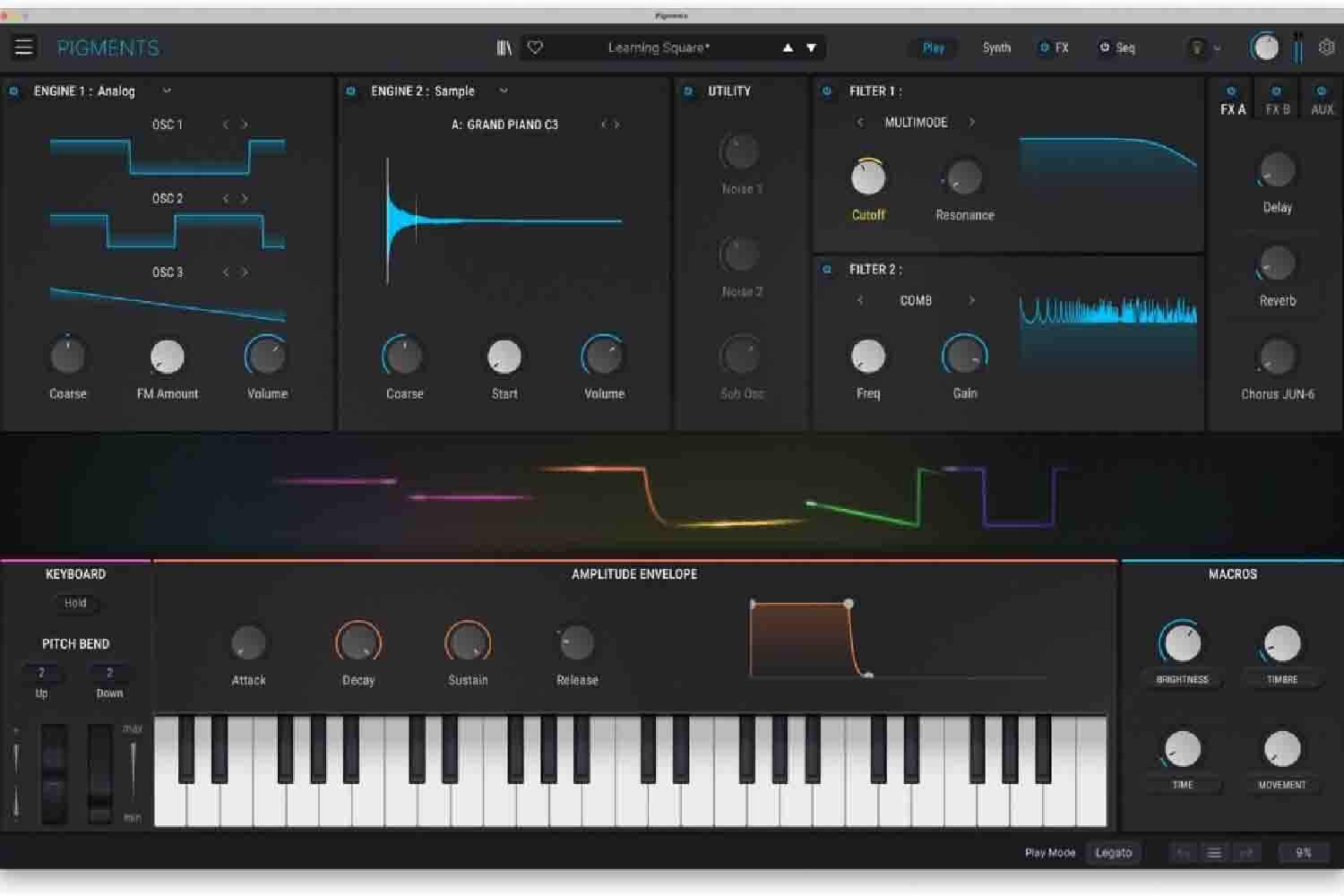This screenshot has height=896, width=1344.
Task: Switch to the Play view tab
Action: point(934,47)
